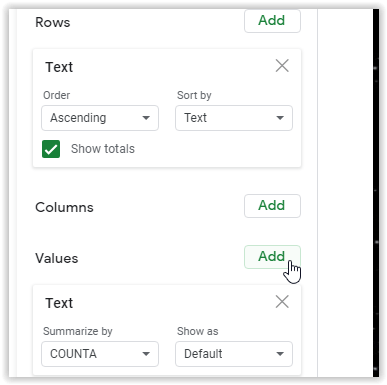
Task: Select the Text title in Values card
Action: click(x=59, y=303)
